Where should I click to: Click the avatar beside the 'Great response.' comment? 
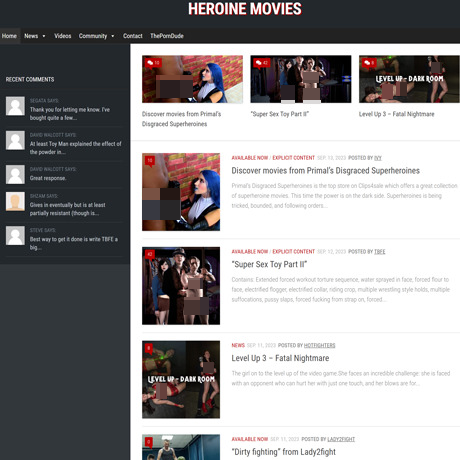(x=15, y=174)
